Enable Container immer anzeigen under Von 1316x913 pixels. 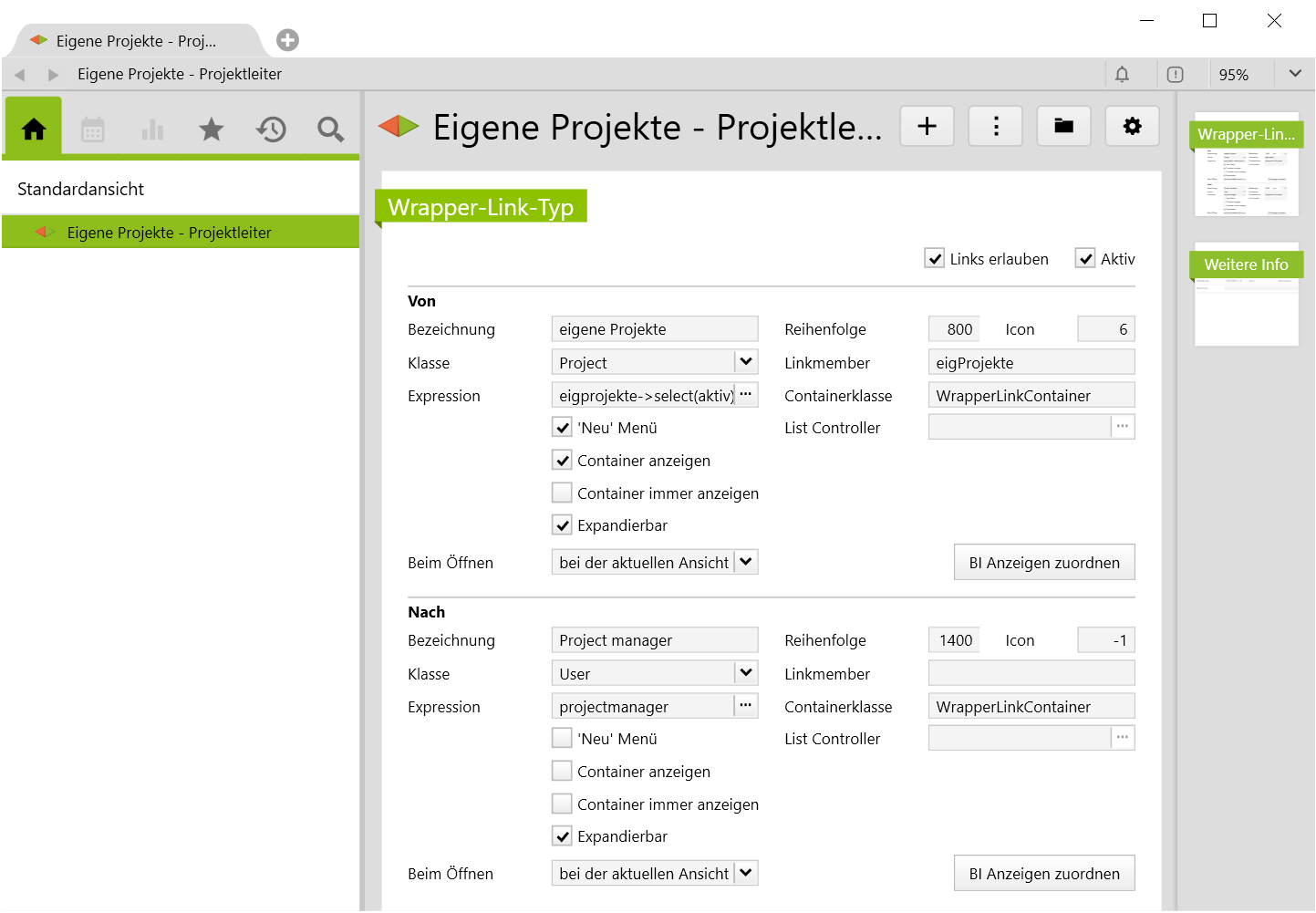(x=563, y=493)
